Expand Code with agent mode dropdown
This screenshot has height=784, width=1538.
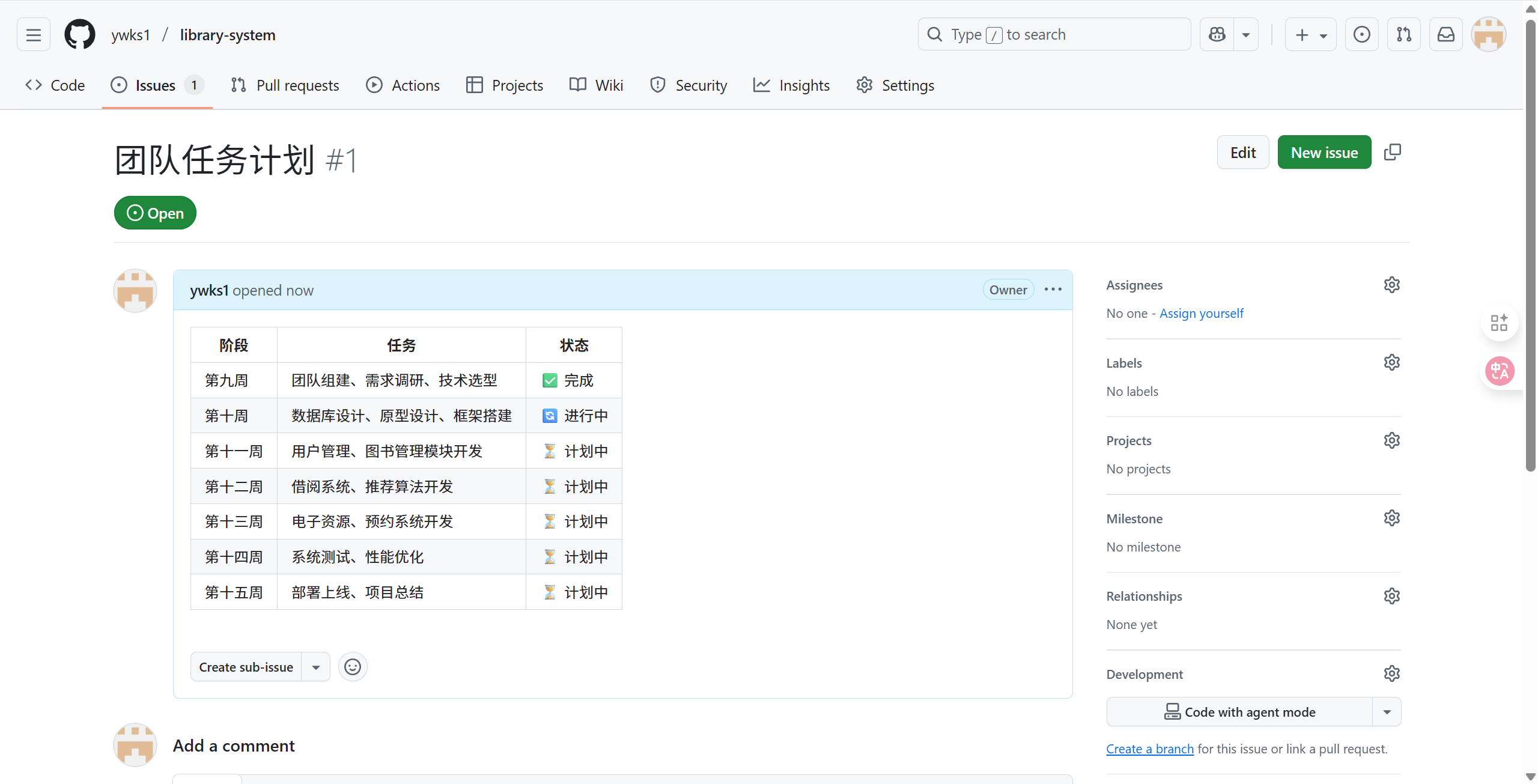[1387, 712]
